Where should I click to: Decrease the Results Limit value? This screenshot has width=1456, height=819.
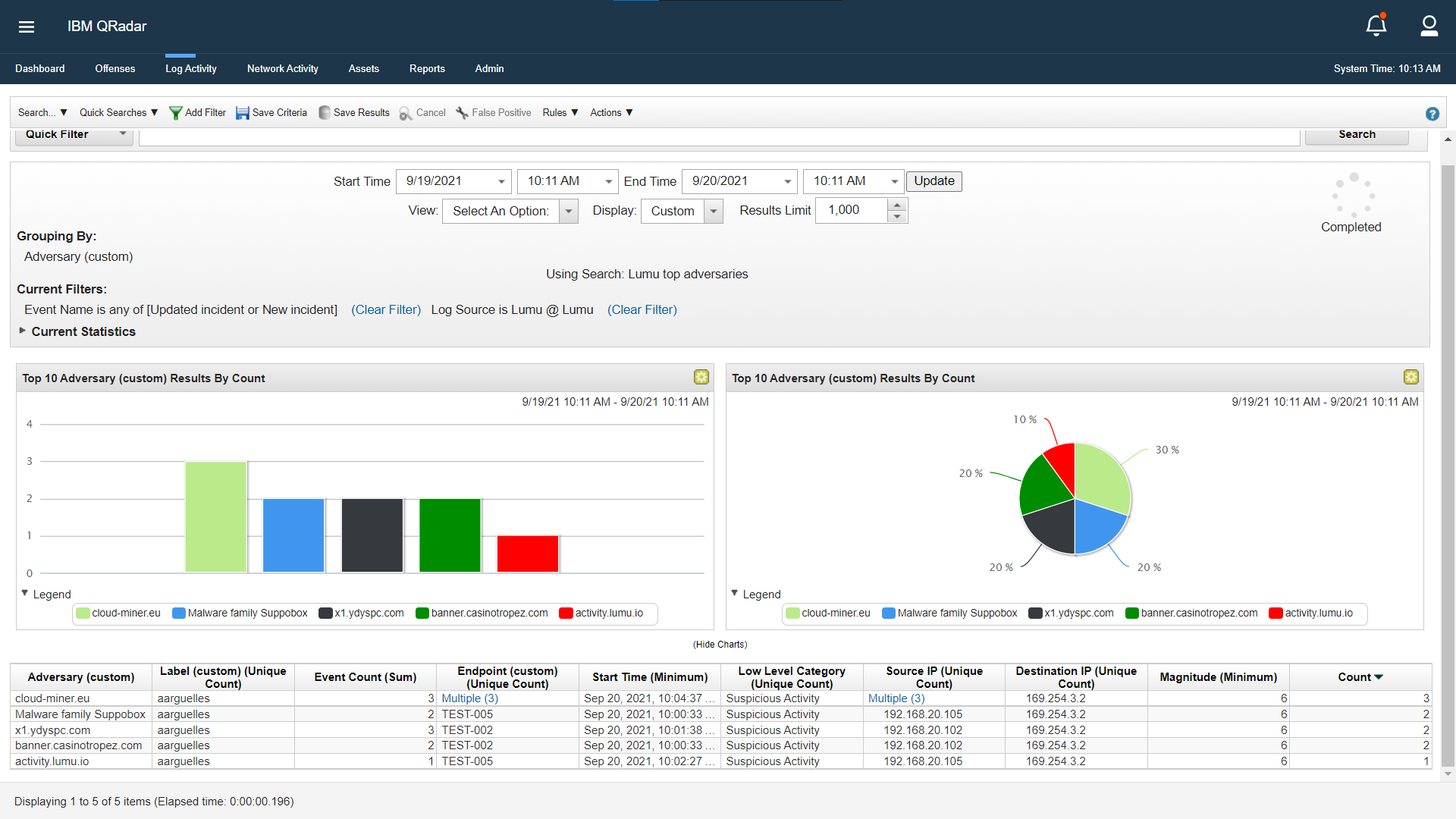897,217
